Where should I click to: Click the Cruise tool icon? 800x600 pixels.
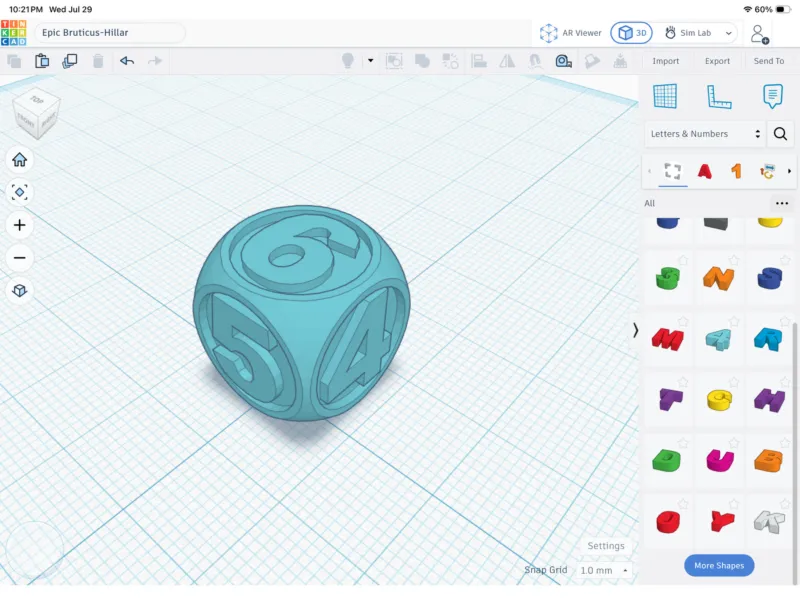pos(535,61)
